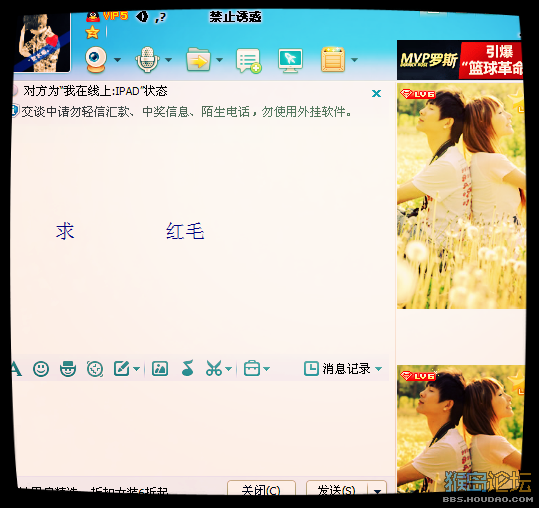
Task: Click the VIP5 badge
Action: pos(115,16)
